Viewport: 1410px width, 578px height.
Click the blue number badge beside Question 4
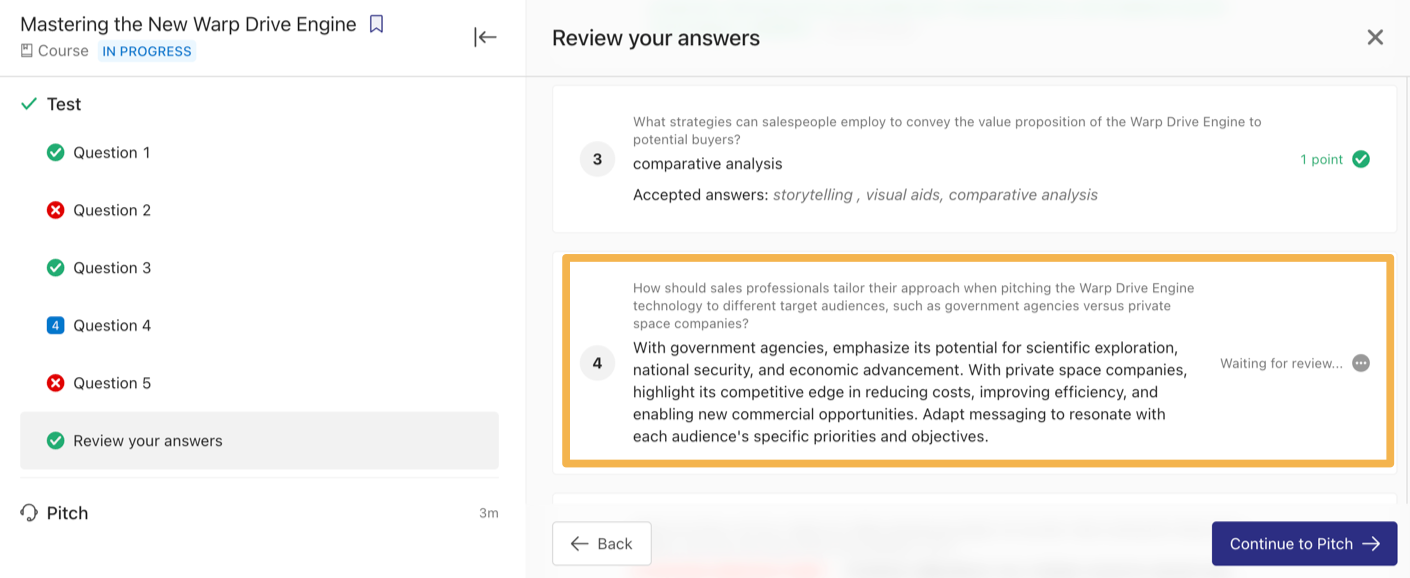tap(56, 325)
